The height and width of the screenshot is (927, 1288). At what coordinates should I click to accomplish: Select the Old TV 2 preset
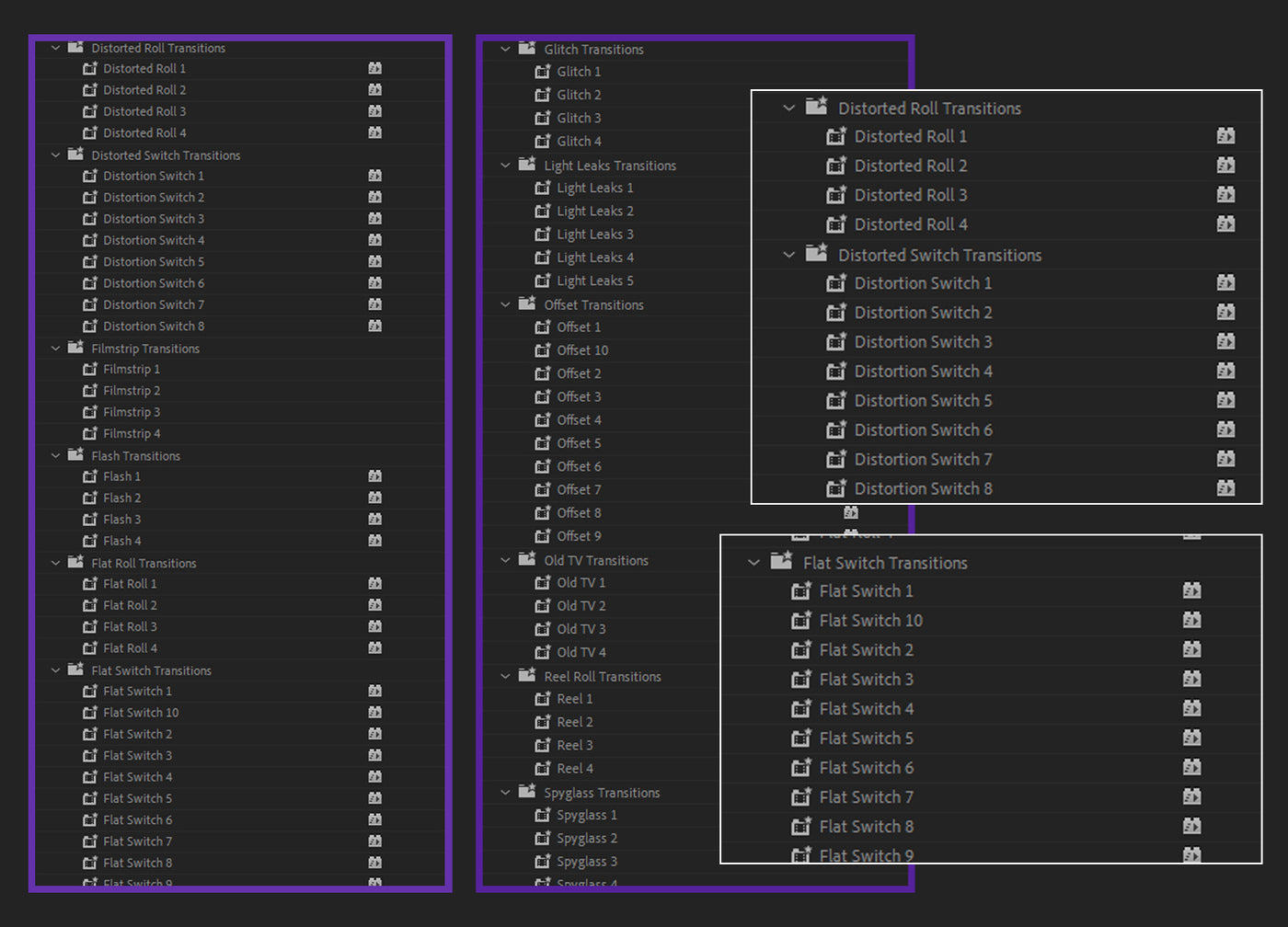[x=581, y=605]
